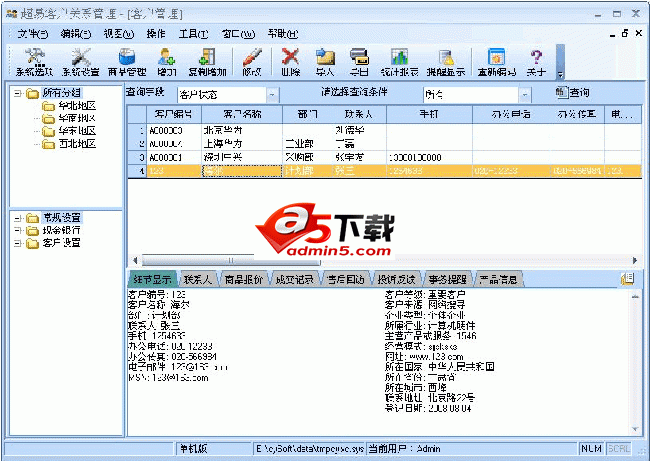650x461 pixels.
Task: Click detail panel scroll-down arrow
Action: tap(635, 429)
